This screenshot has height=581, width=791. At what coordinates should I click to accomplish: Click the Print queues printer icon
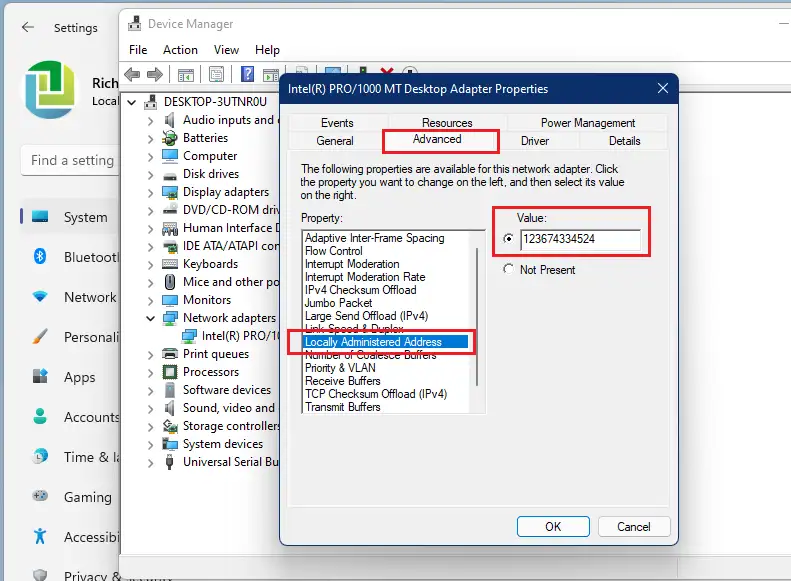(170, 354)
